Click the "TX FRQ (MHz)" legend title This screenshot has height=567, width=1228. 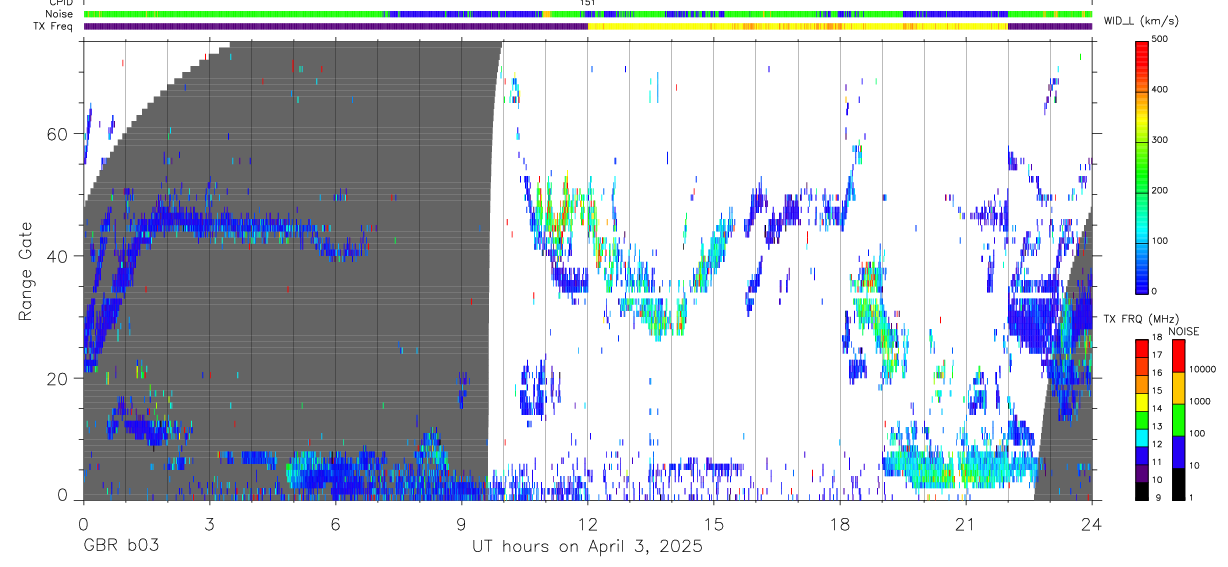[x=1140, y=319]
